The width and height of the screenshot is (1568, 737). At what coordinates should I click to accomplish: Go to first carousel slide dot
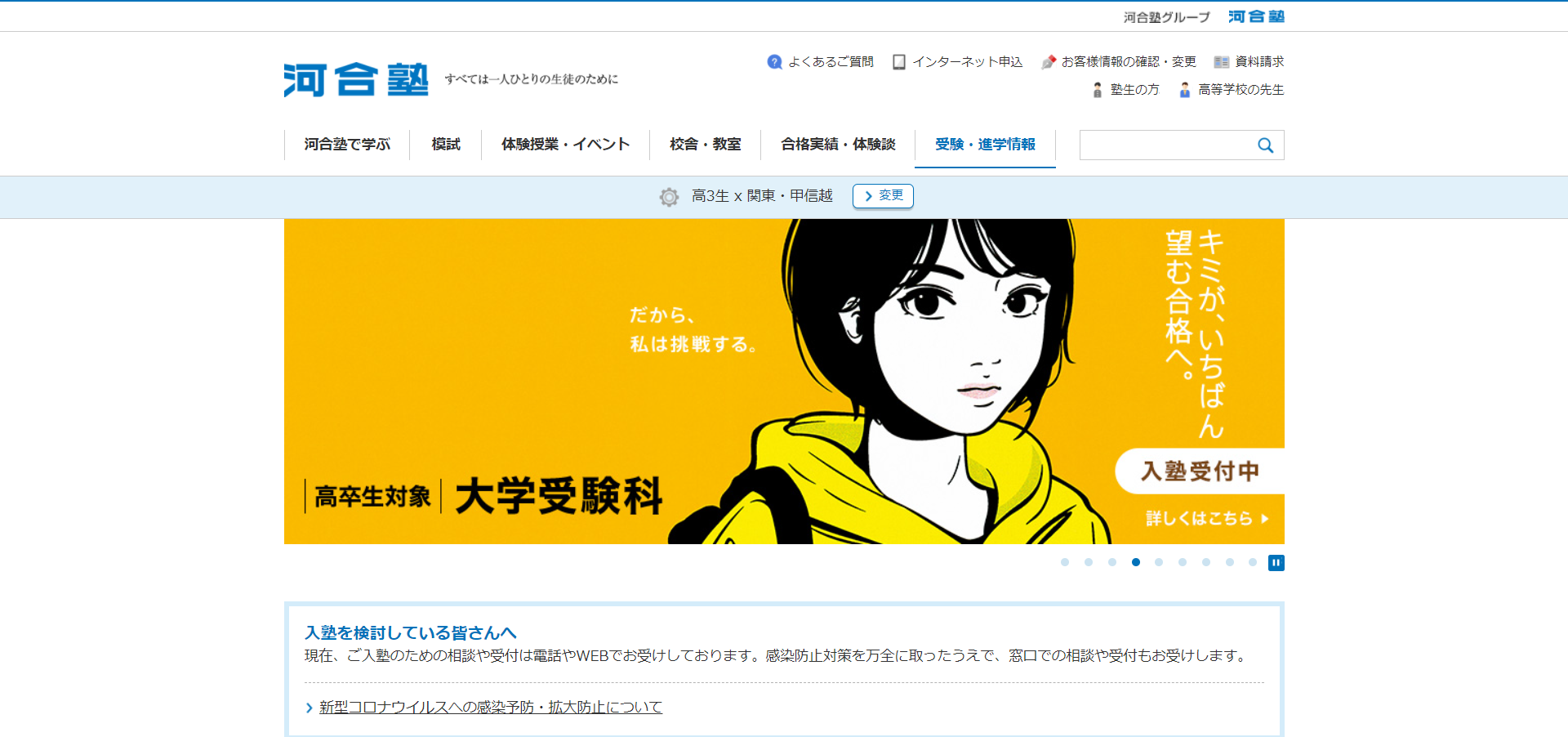1065,562
